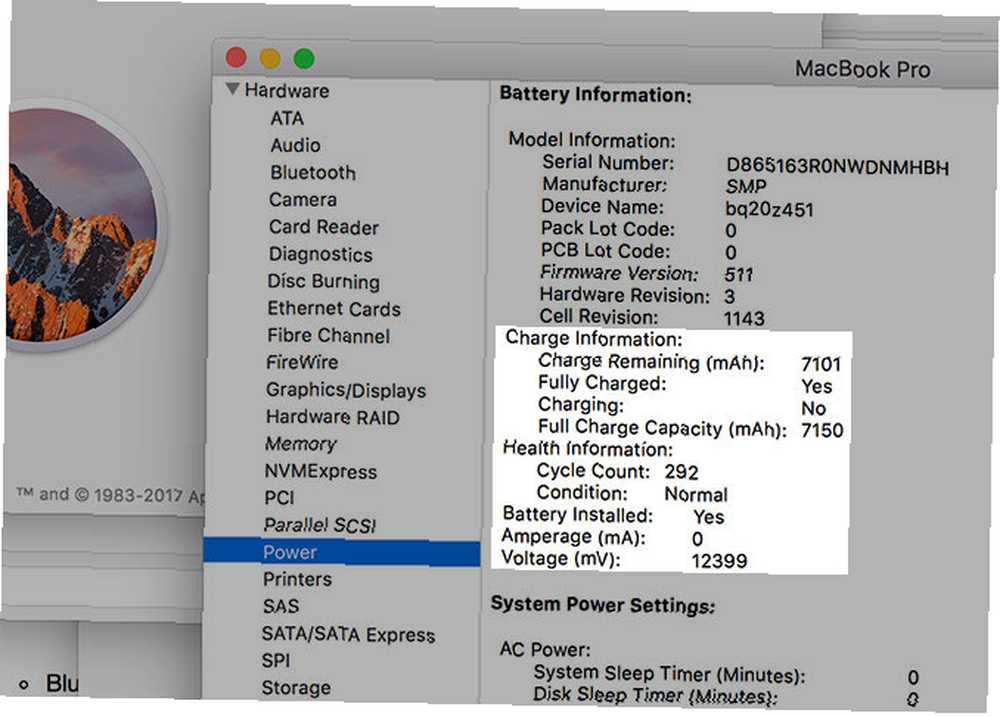Open the Bluetooth hardware section
This screenshot has width=1000, height=716.
313,173
